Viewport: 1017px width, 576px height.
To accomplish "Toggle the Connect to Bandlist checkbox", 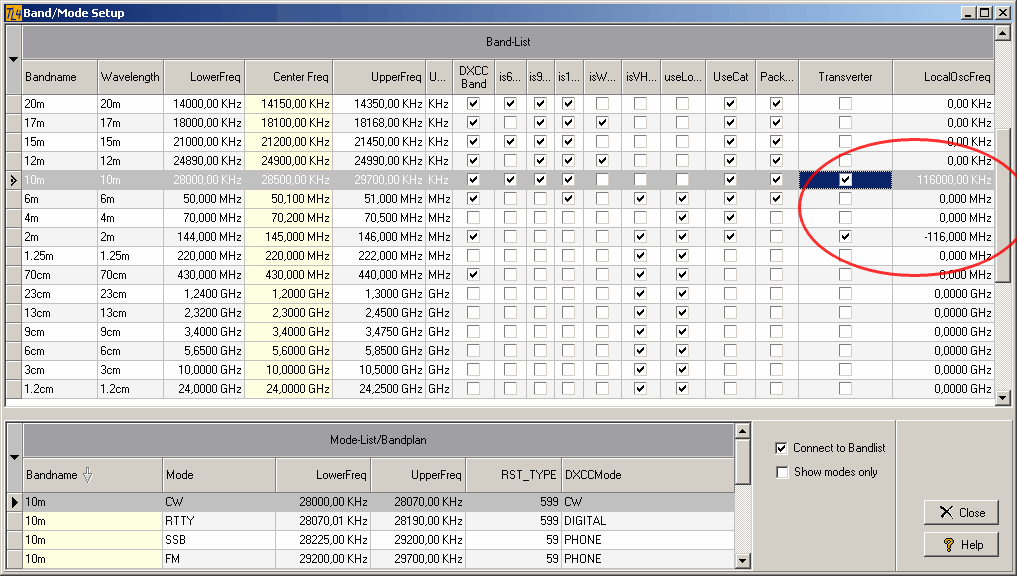I will [782, 448].
